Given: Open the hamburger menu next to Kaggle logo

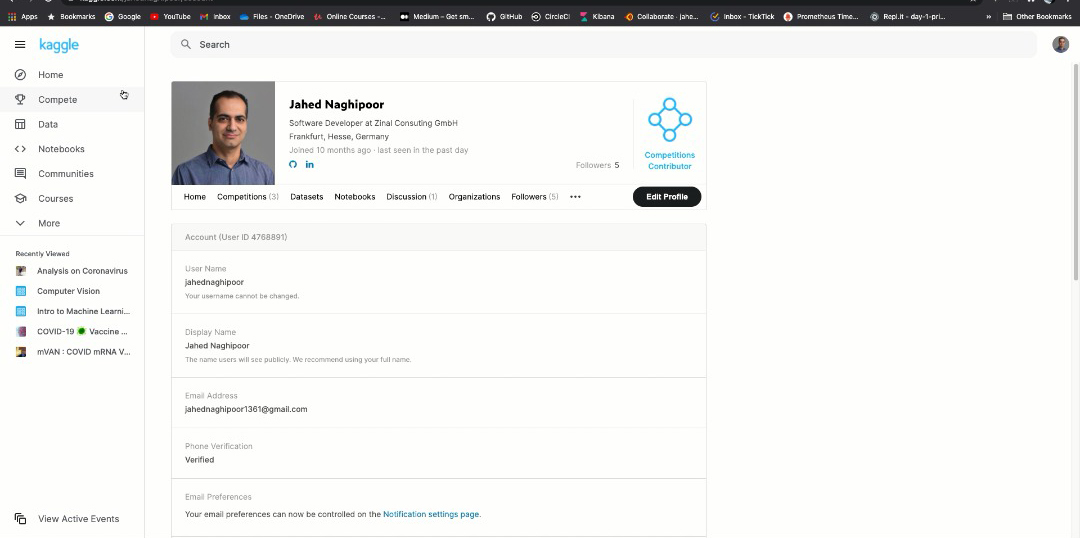Looking at the screenshot, I should (20, 45).
